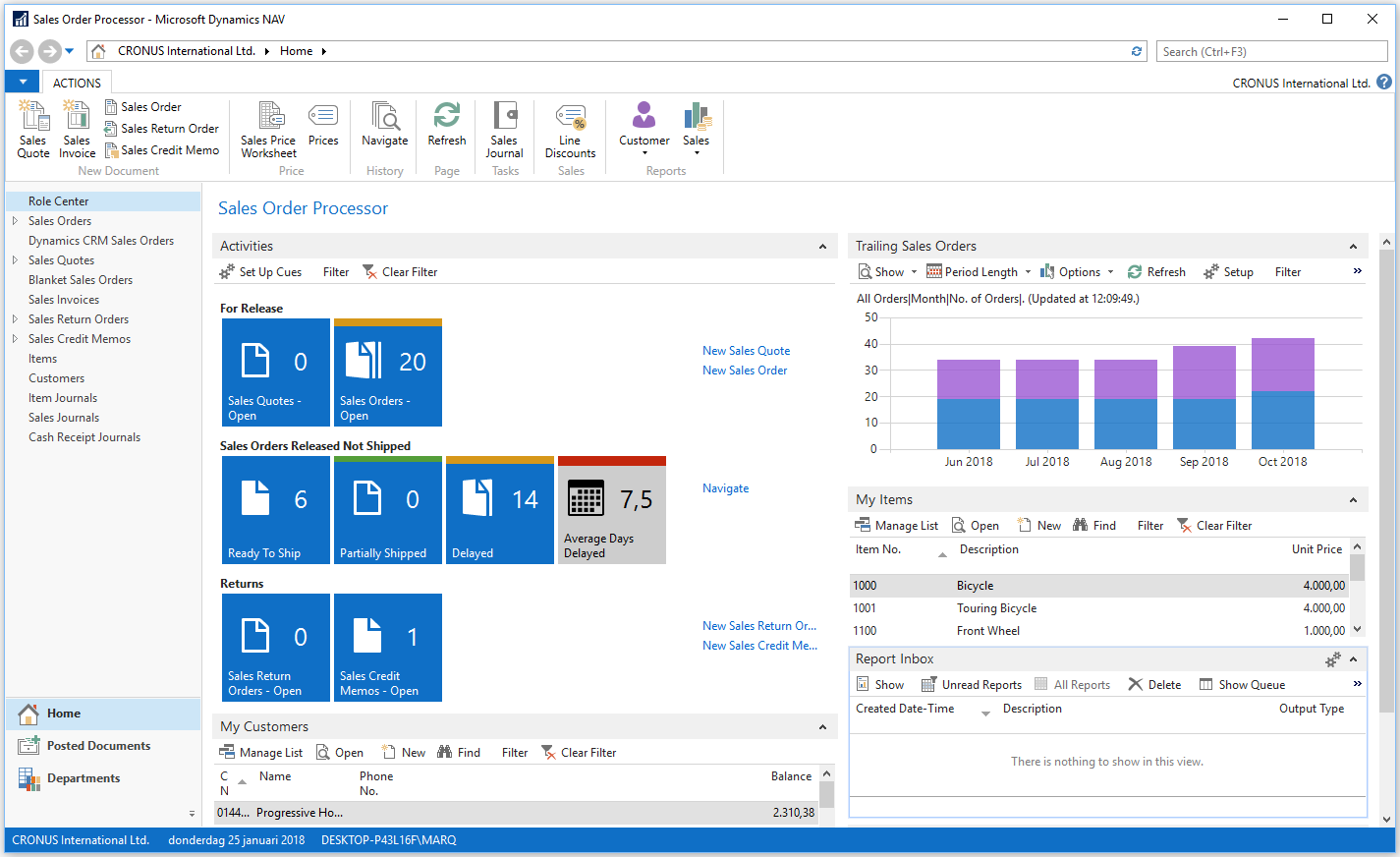Open the Items list in navigation
Image resolution: width=1400 pixels, height=857 pixels.
pyautogui.click(x=43, y=359)
